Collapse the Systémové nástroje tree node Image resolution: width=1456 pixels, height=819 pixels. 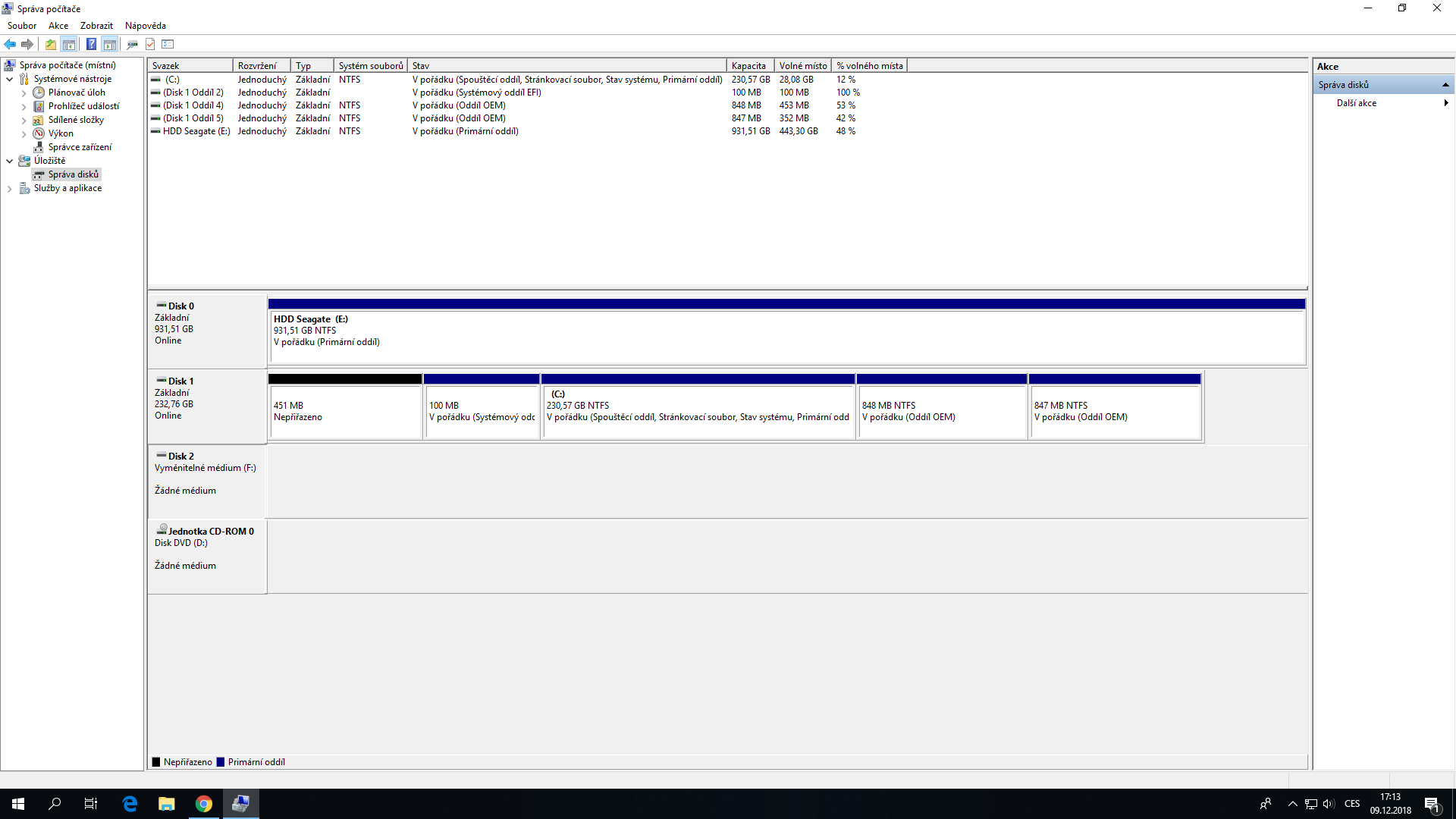coord(9,79)
